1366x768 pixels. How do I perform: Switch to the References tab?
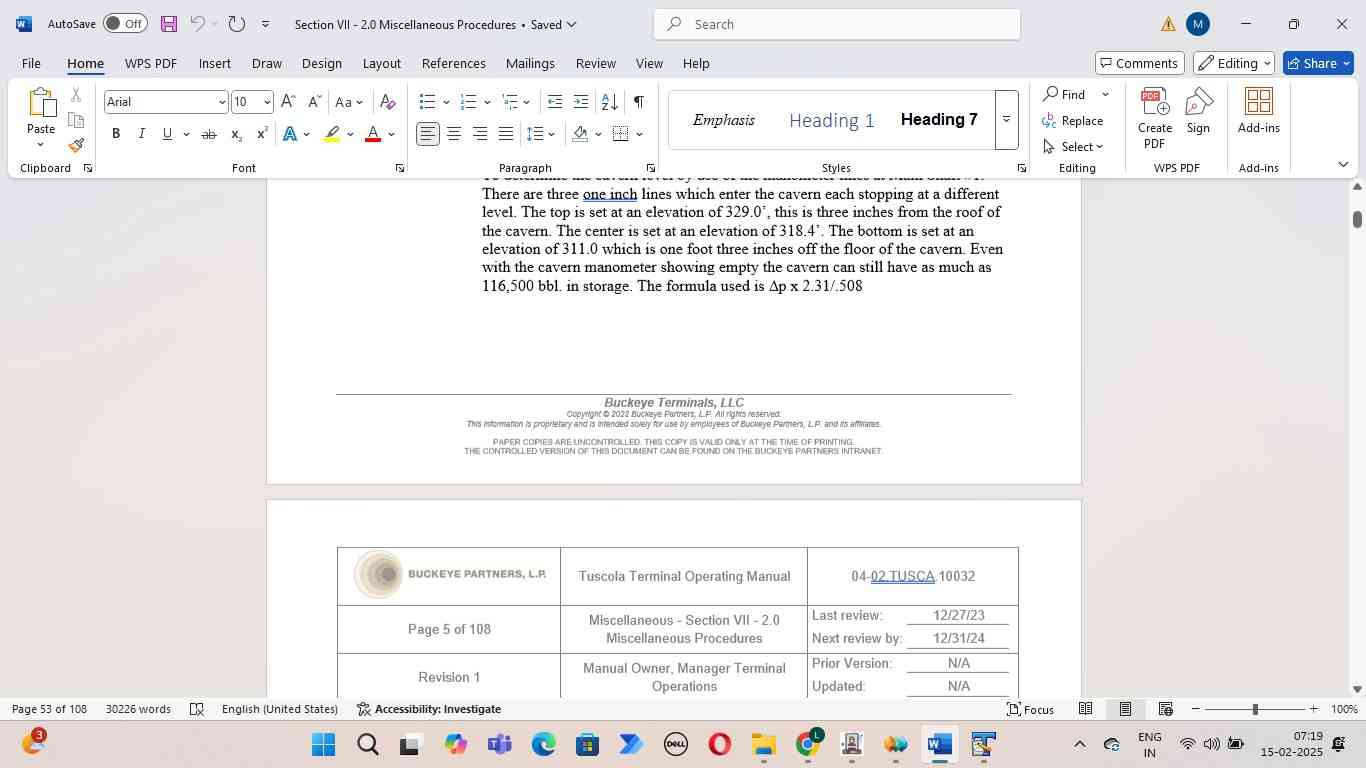pyautogui.click(x=453, y=63)
